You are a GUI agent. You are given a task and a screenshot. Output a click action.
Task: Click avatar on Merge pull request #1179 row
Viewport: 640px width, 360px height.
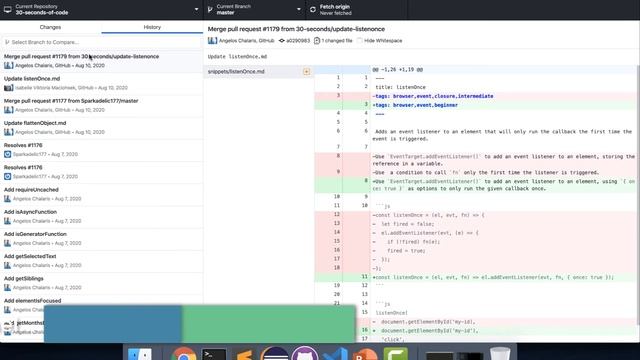9,65
